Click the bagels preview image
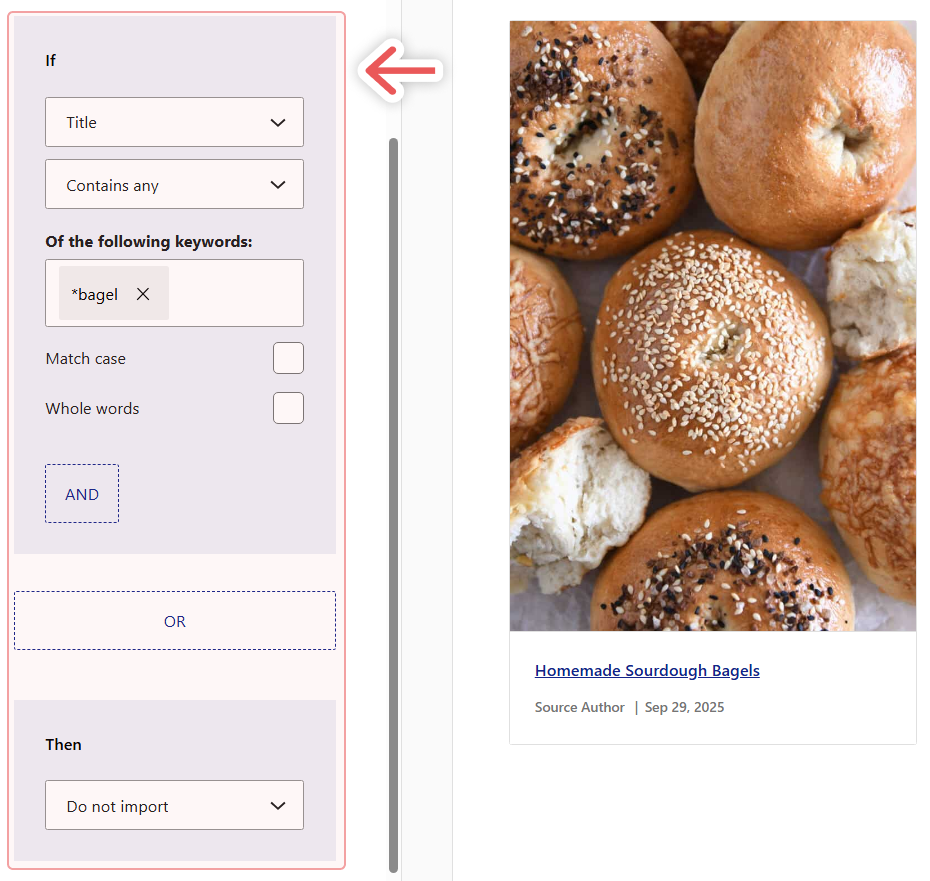This screenshot has width=930, height=881. coord(712,325)
